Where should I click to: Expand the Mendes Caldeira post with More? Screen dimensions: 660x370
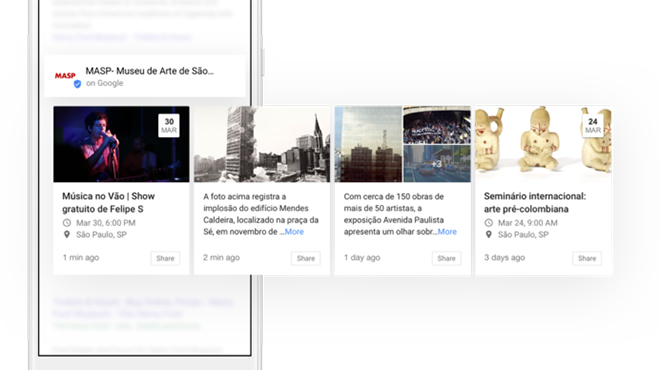(x=294, y=232)
